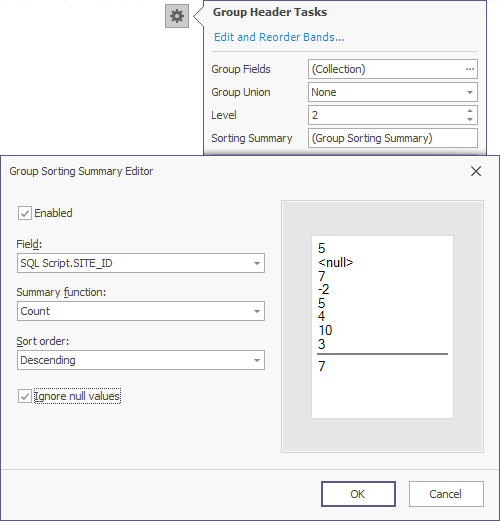Decrease Level with the down spinner arrow
This screenshot has height=521, width=500.
point(470,119)
